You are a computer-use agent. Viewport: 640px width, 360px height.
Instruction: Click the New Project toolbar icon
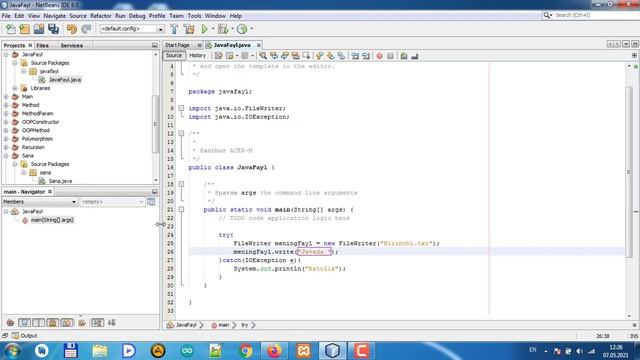pos(24,29)
